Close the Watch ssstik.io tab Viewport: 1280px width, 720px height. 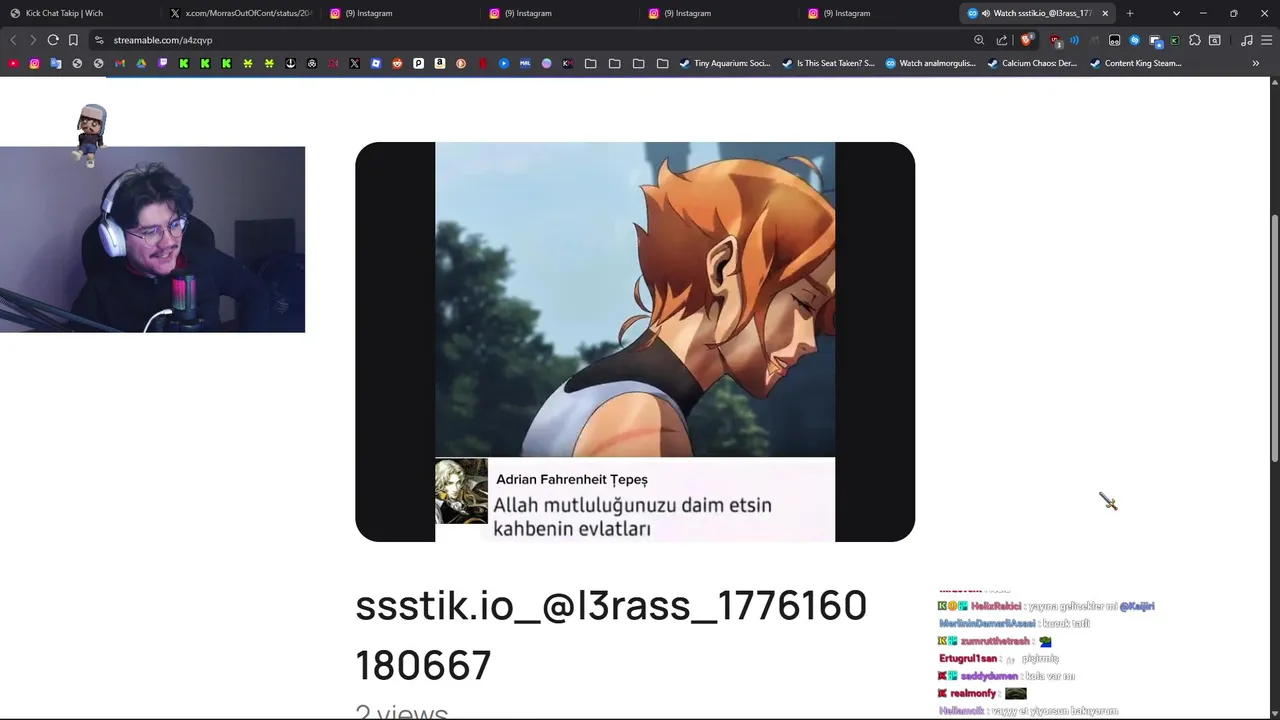click(1105, 13)
